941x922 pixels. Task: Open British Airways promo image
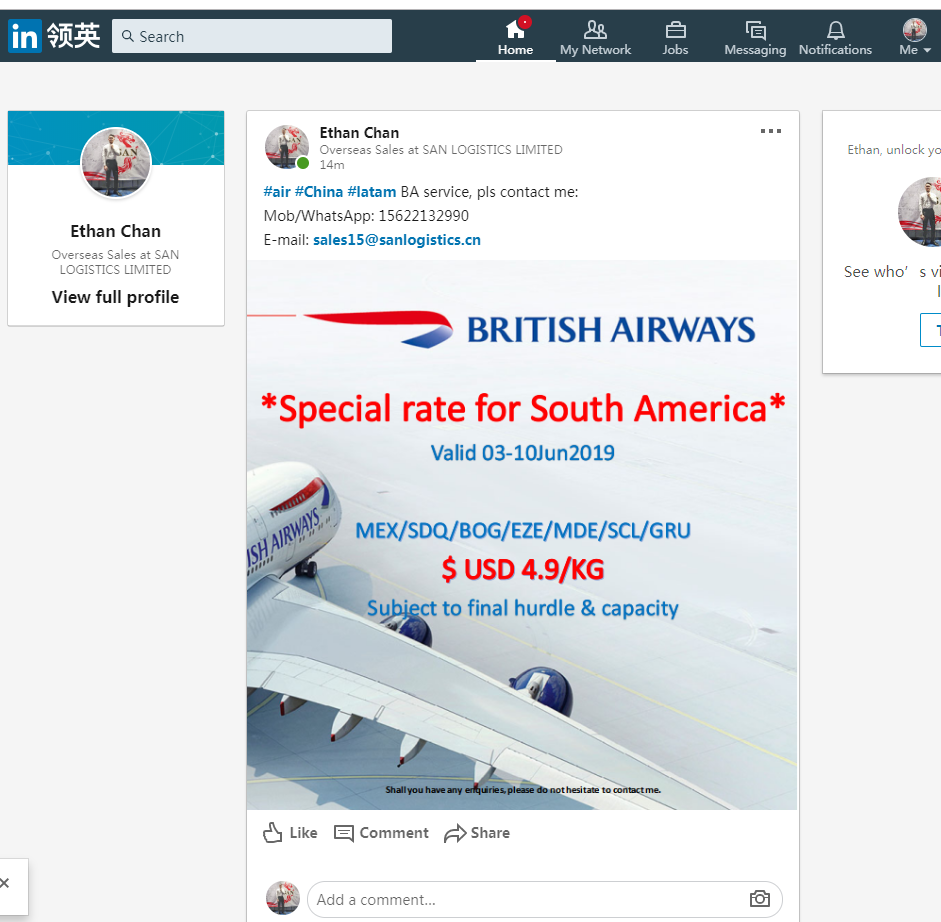click(x=521, y=535)
